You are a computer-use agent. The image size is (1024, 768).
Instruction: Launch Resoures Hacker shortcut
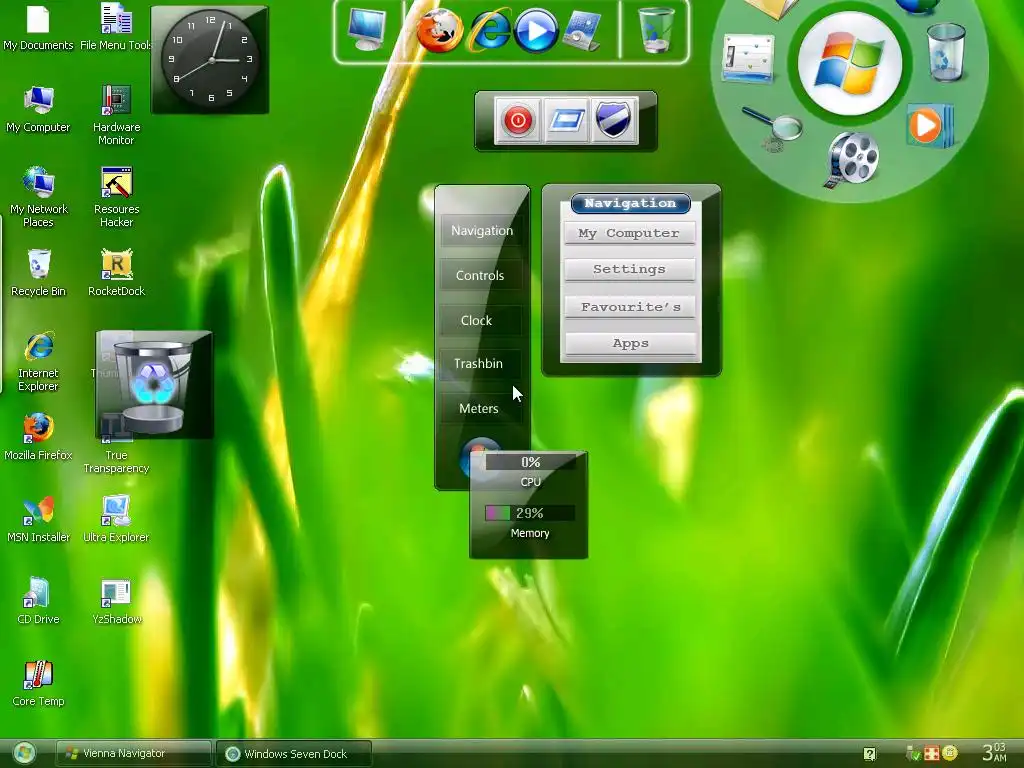coord(116,197)
